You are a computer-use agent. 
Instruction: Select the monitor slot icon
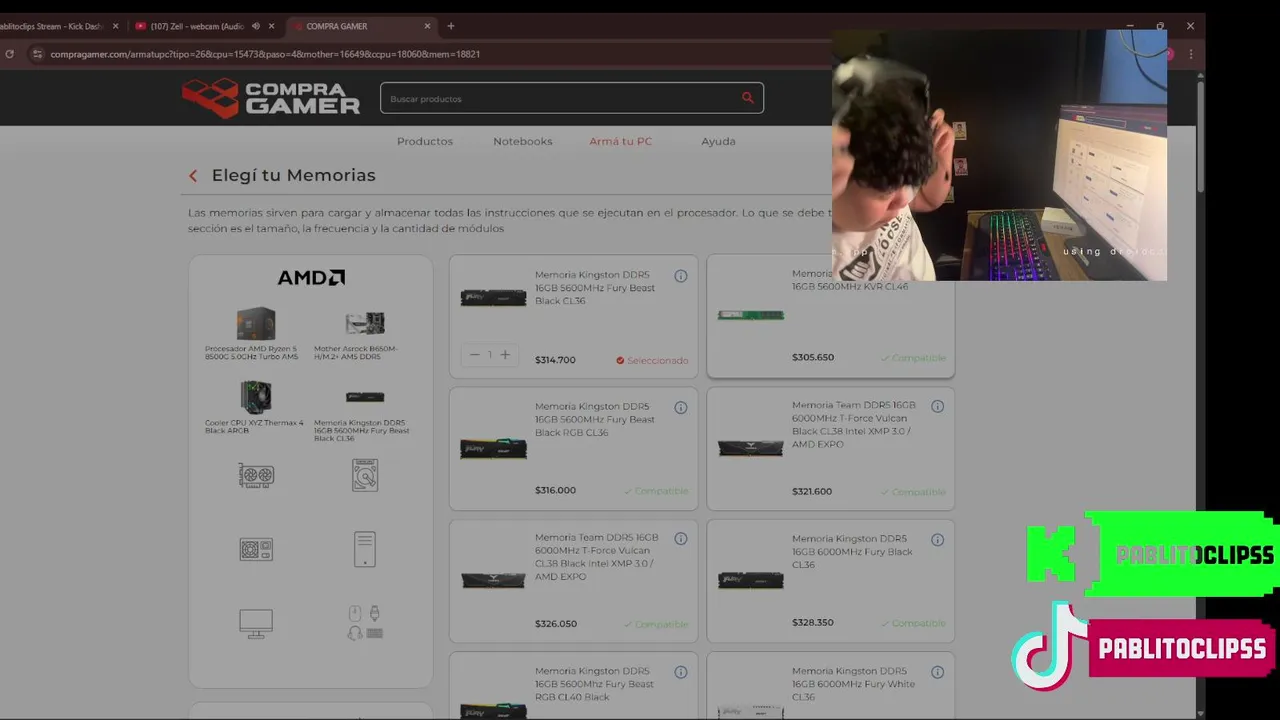coord(256,624)
